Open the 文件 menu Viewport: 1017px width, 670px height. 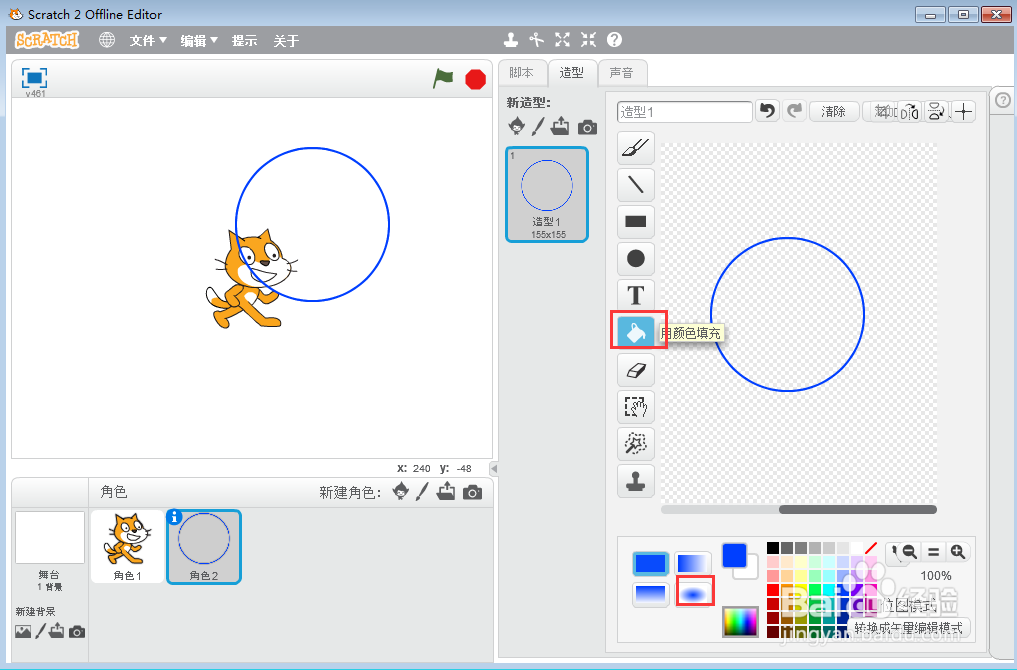[148, 41]
